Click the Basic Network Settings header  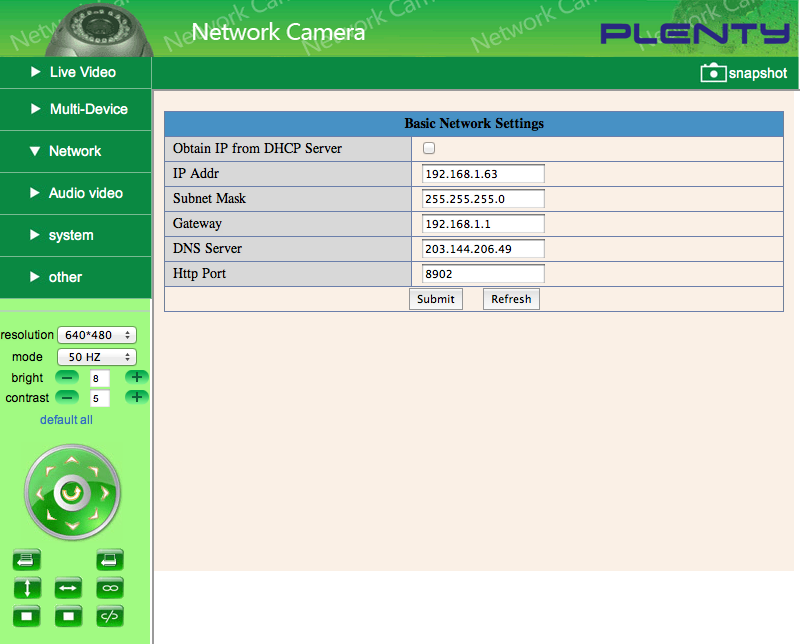point(474,123)
